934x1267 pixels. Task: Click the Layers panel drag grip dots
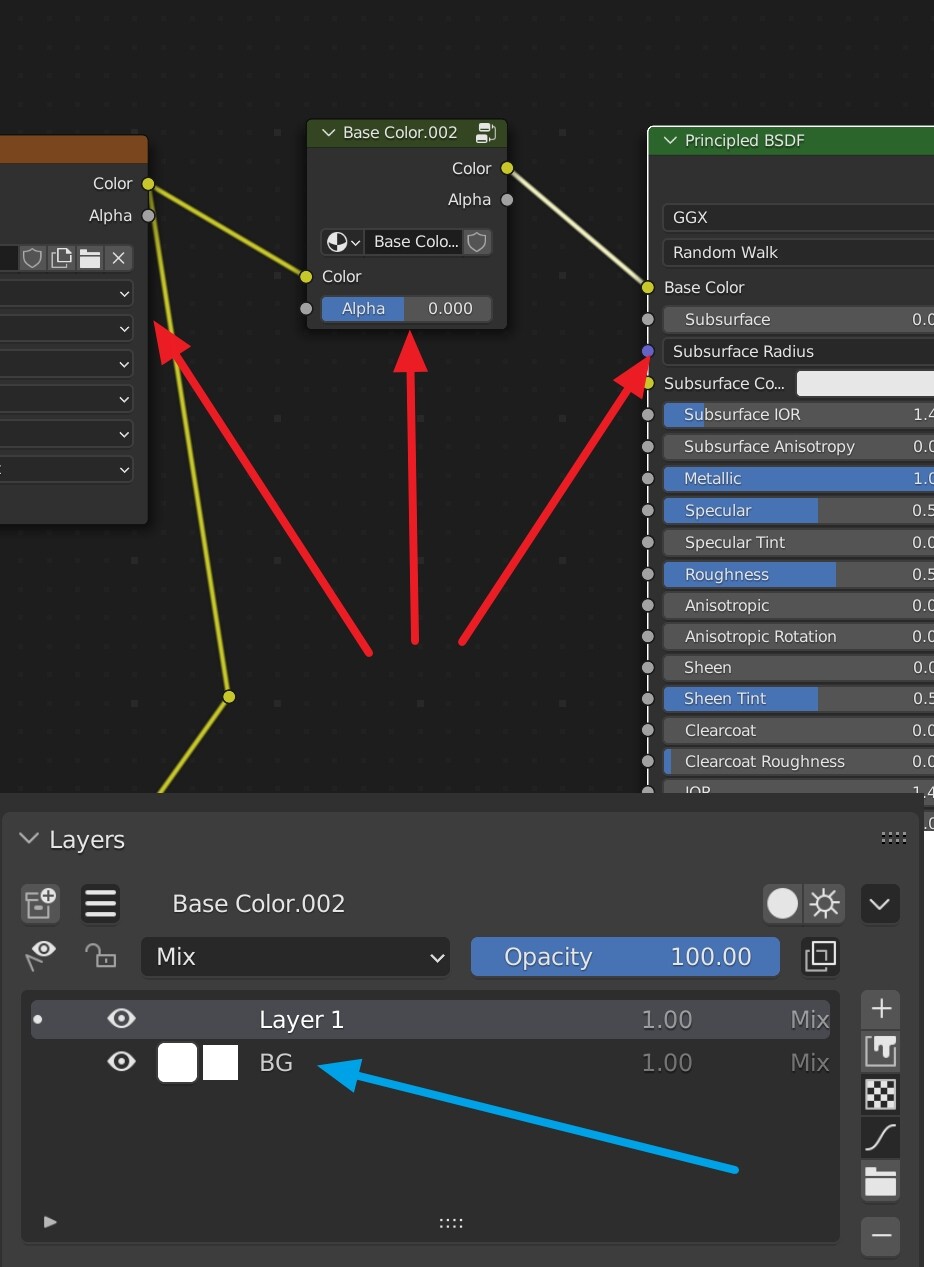[894, 838]
